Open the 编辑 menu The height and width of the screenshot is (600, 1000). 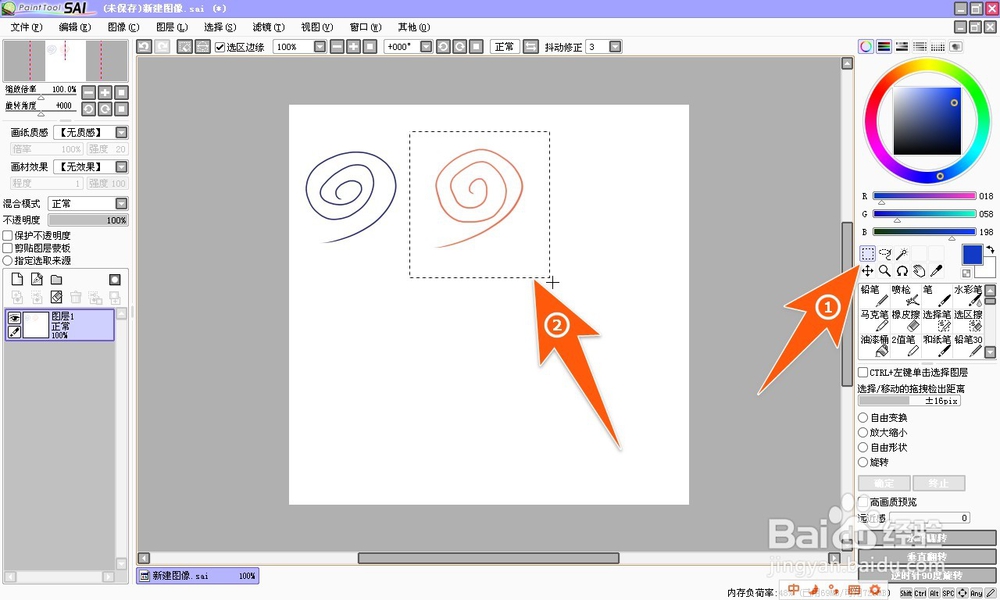tap(75, 27)
